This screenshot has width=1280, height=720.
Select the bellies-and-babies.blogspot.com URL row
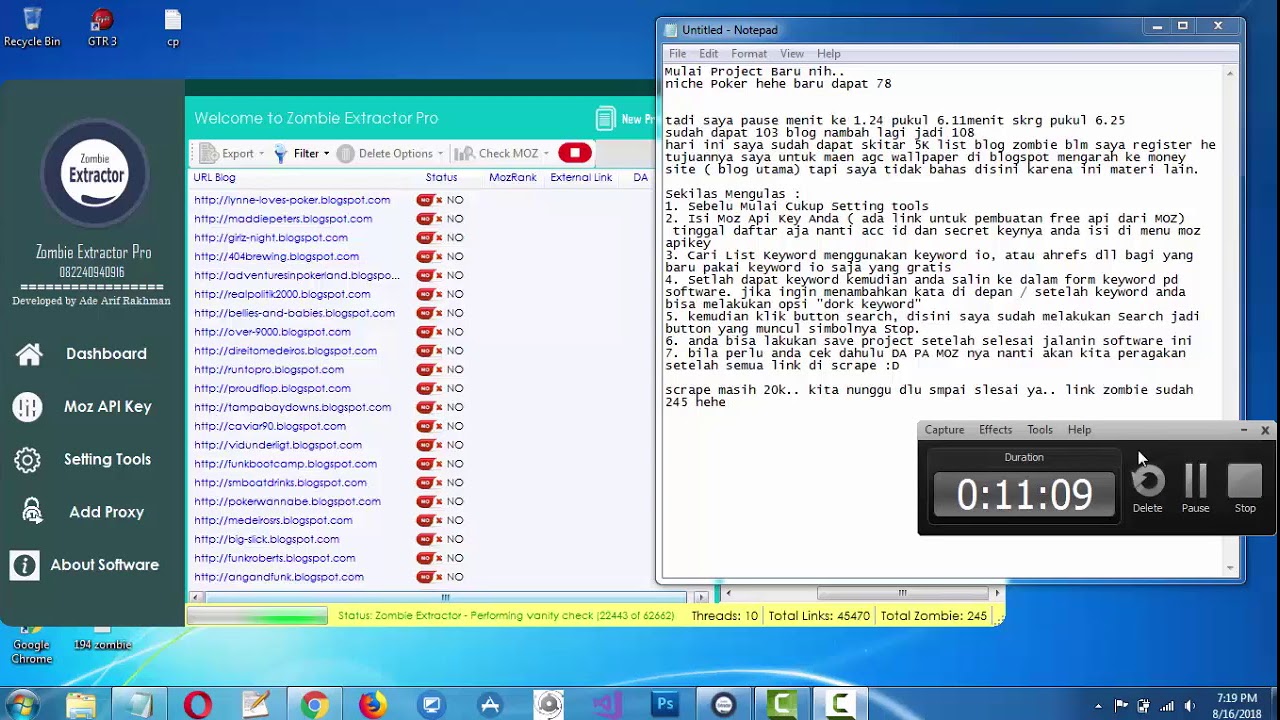(294, 313)
